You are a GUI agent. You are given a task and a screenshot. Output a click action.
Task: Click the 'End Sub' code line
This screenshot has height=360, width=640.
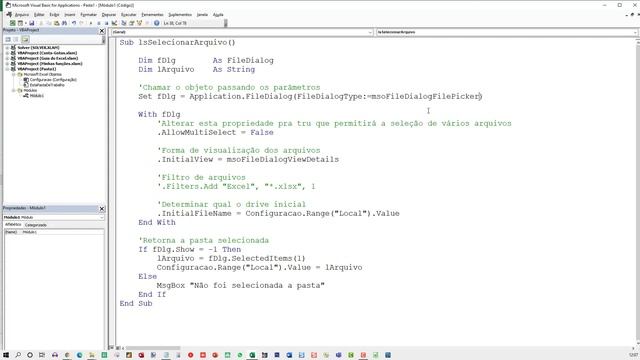(136, 303)
